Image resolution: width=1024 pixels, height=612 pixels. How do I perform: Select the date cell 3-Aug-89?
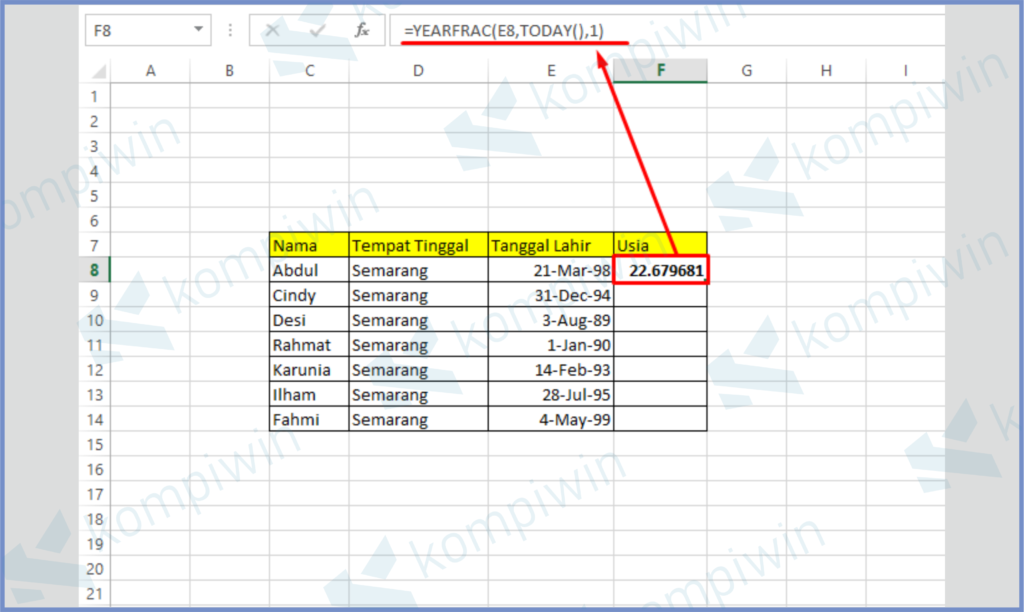click(550, 320)
